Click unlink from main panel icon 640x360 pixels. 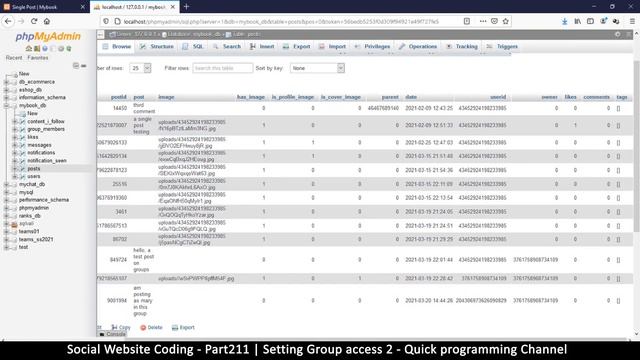point(84,65)
